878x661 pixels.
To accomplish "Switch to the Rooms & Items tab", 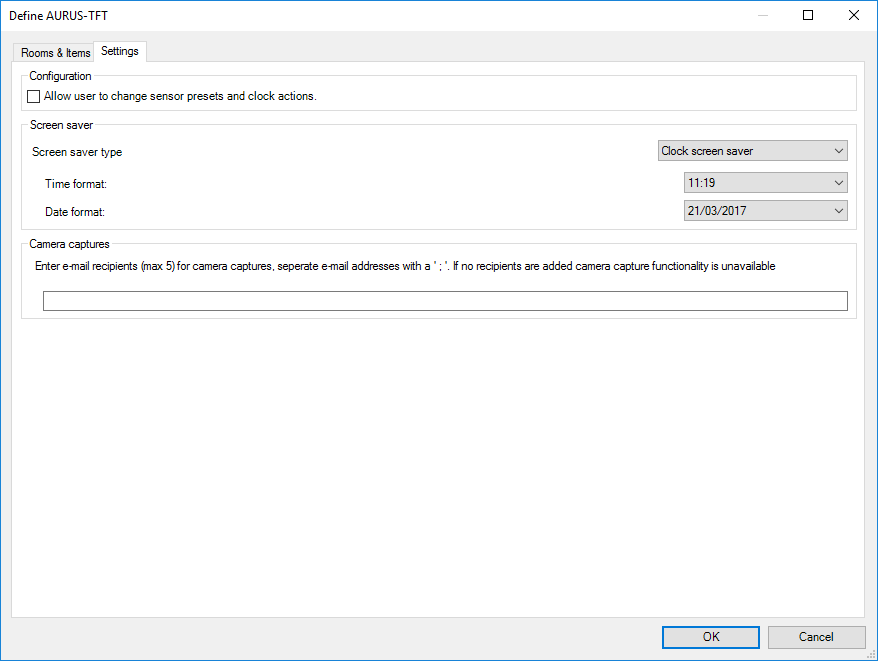I will pyautogui.click(x=56, y=53).
